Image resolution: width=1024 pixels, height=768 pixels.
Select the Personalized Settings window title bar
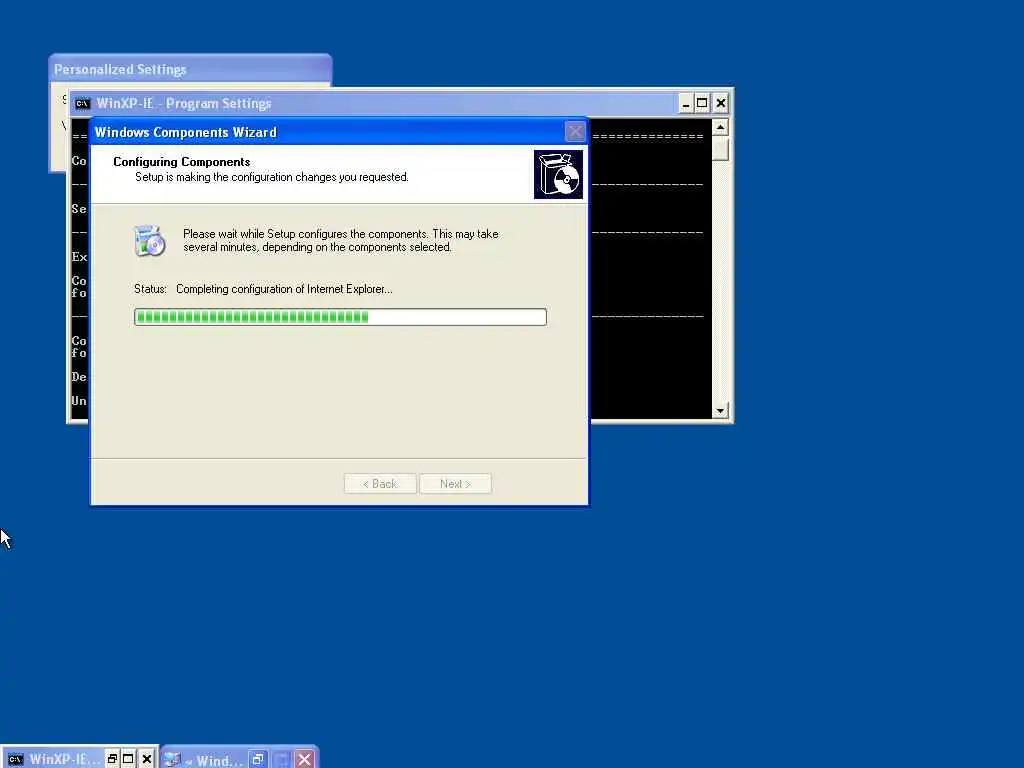click(x=190, y=69)
